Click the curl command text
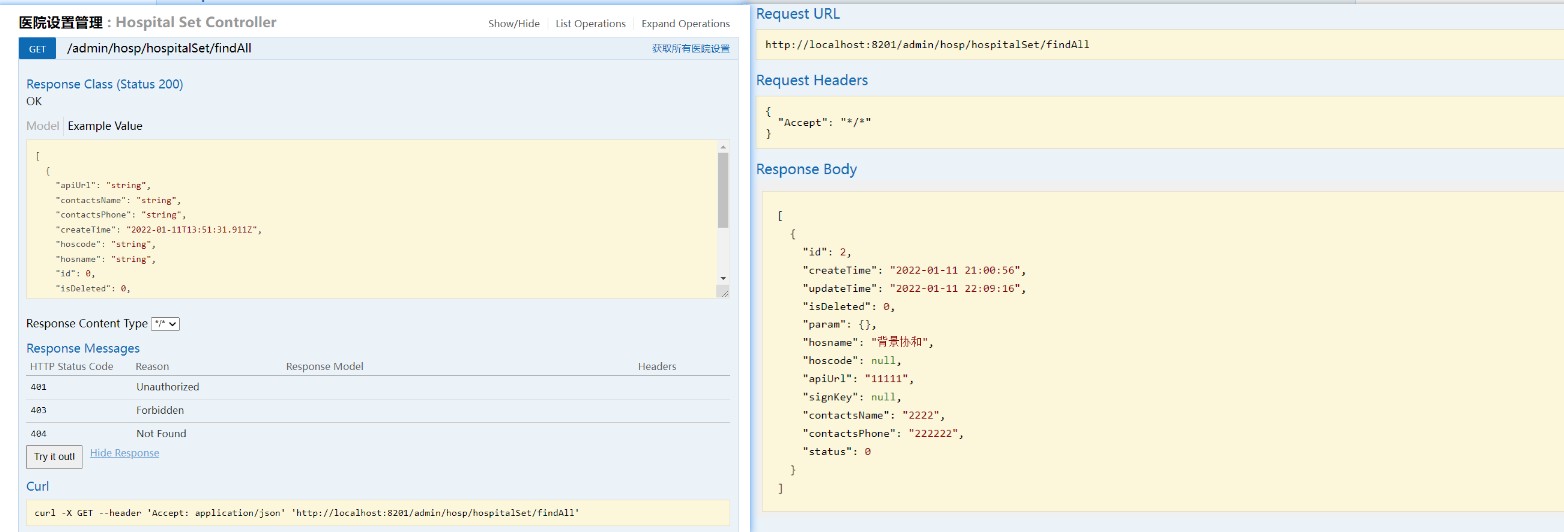This screenshot has height=532, width=1564. pyautogui.click(x=307, y=513)
